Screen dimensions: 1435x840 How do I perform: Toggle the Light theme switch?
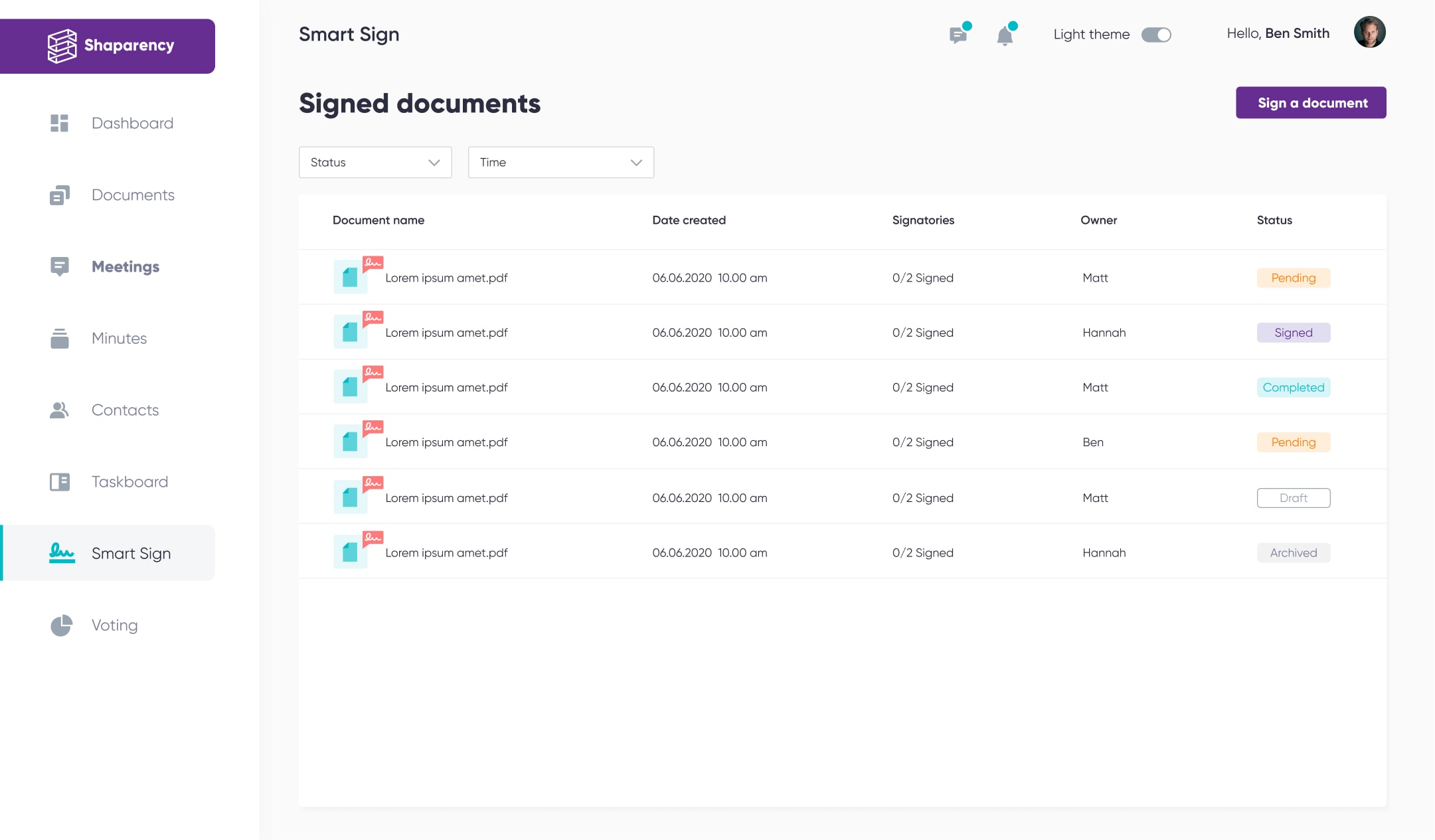1156,35
